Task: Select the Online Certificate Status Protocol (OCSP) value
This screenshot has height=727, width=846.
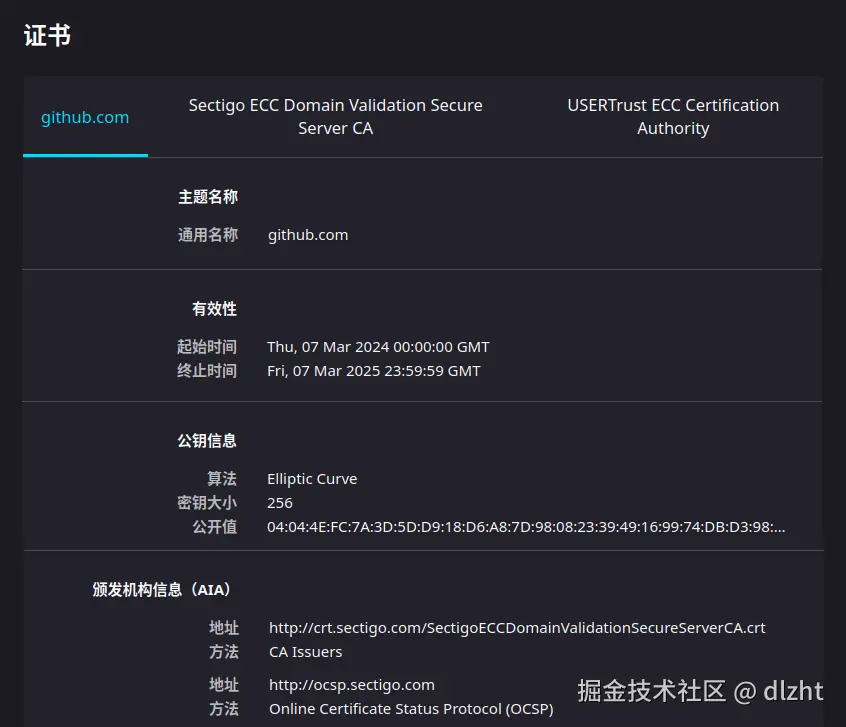Action: [411, 709]
